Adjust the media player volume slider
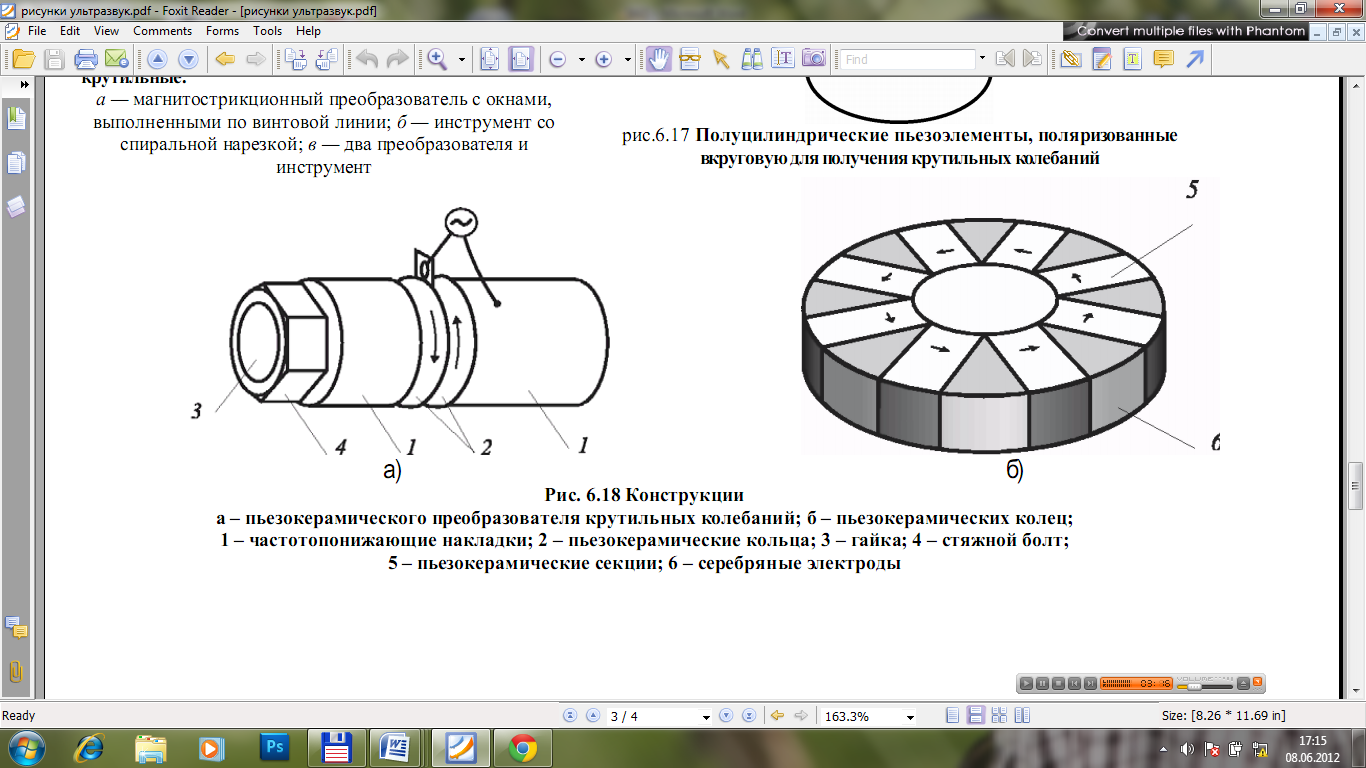Image resolution: width=1366 pixels, height=768 pixels. [x=1204, y=686]
